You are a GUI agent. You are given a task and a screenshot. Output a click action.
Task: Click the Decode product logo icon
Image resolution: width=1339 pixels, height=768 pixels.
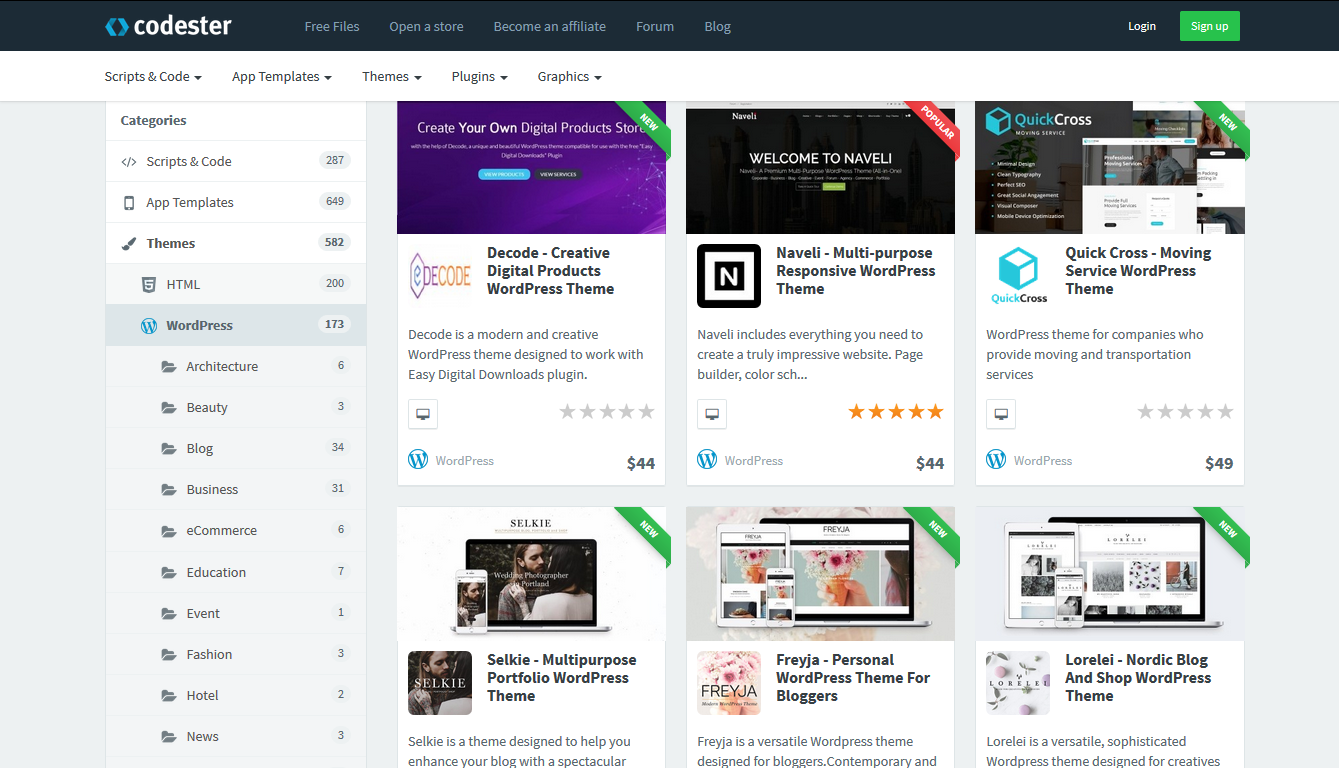tap(440, 276)
